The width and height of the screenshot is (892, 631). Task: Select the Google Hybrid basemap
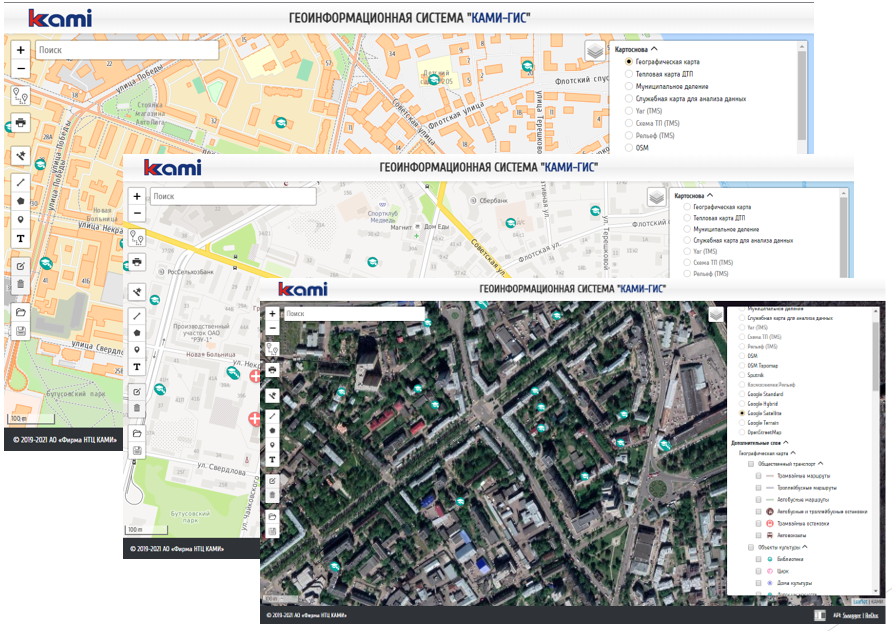pos(741,403)
